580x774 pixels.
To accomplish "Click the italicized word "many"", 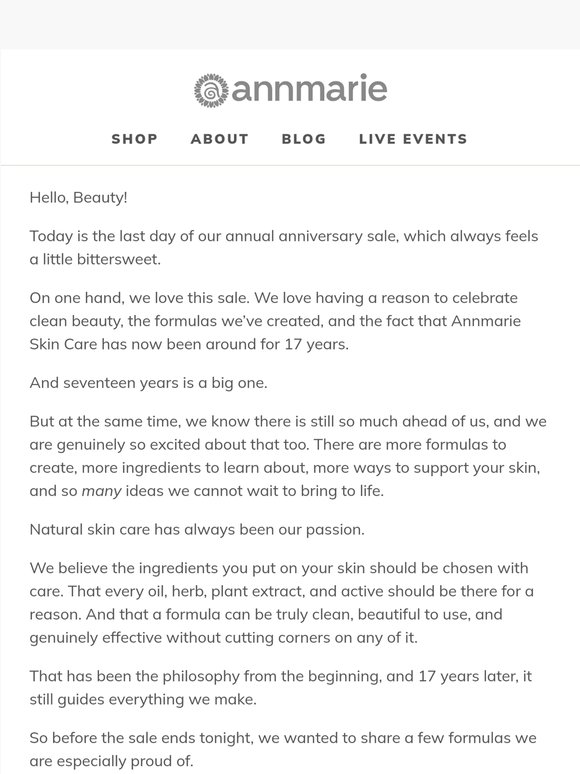I will click(x=101, y=491).
